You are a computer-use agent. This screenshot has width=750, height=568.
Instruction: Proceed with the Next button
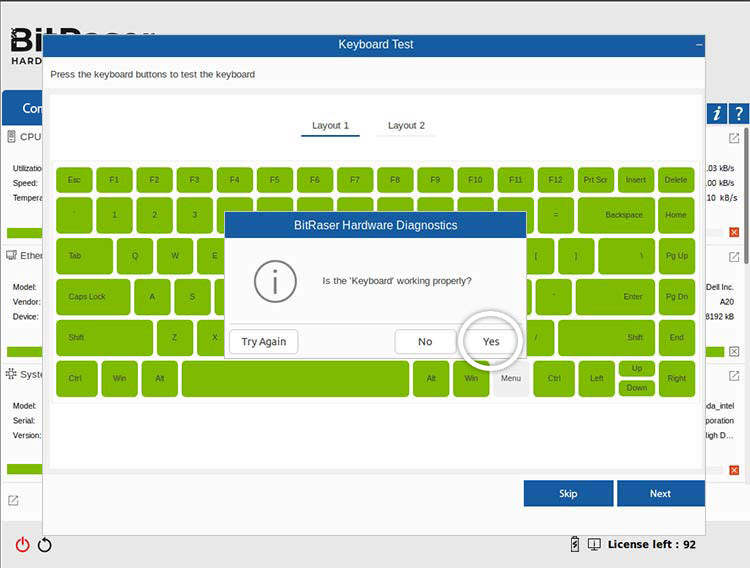pyautogui.click(x=660, y=493)
